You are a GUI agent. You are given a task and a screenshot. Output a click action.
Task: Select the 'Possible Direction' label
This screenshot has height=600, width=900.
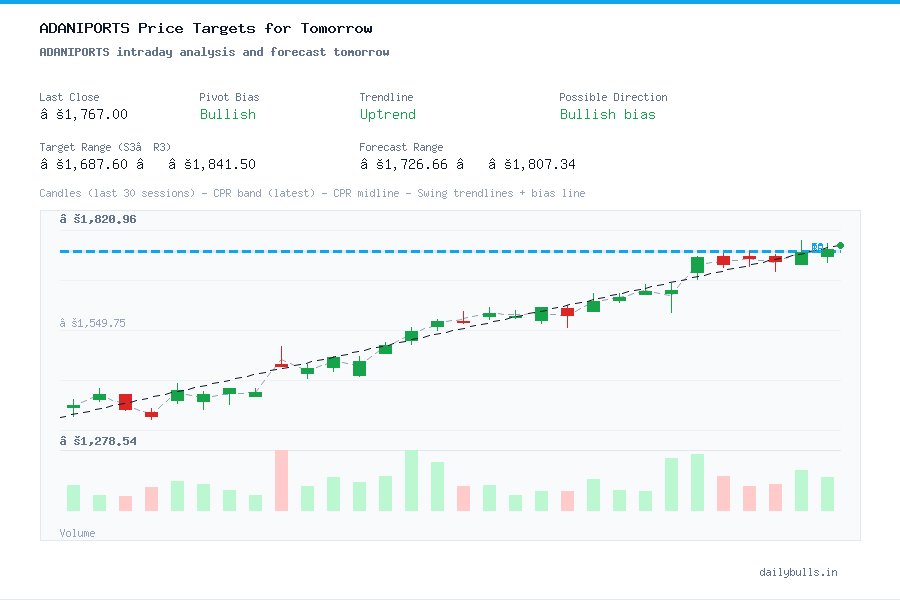pos(613,97)
